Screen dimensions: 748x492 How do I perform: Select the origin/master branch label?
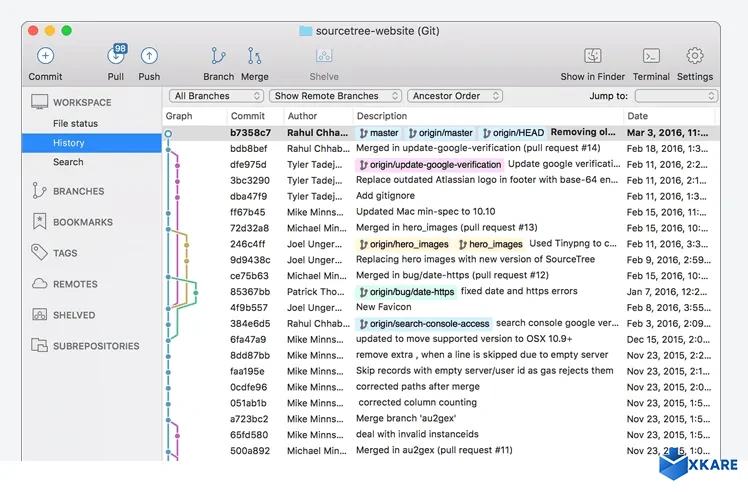[x=440, y=133]
